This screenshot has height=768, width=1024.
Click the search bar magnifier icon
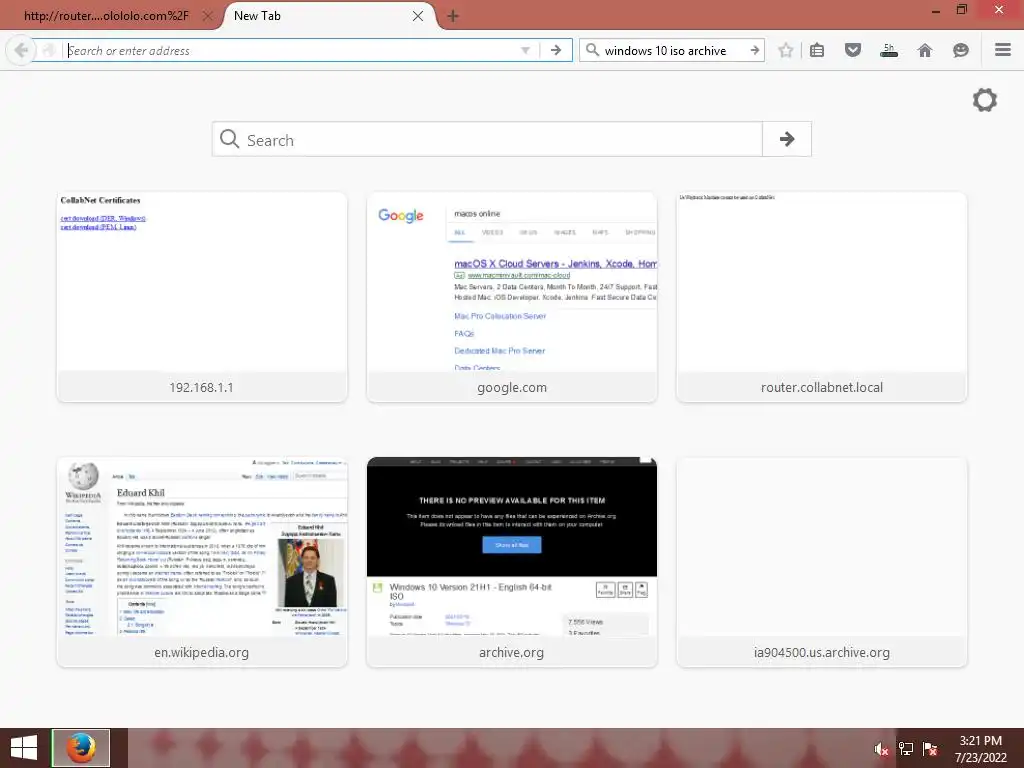(x=592, y=50)
